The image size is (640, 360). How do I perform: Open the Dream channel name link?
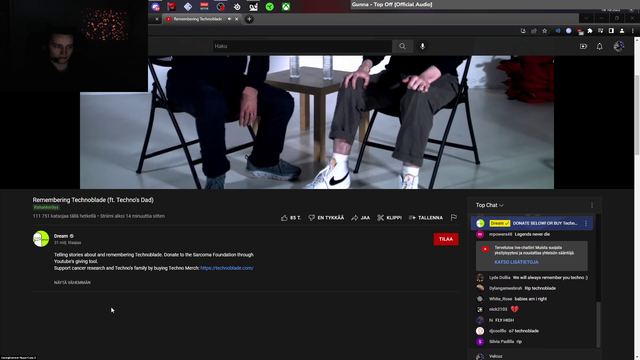pos(61,236)
